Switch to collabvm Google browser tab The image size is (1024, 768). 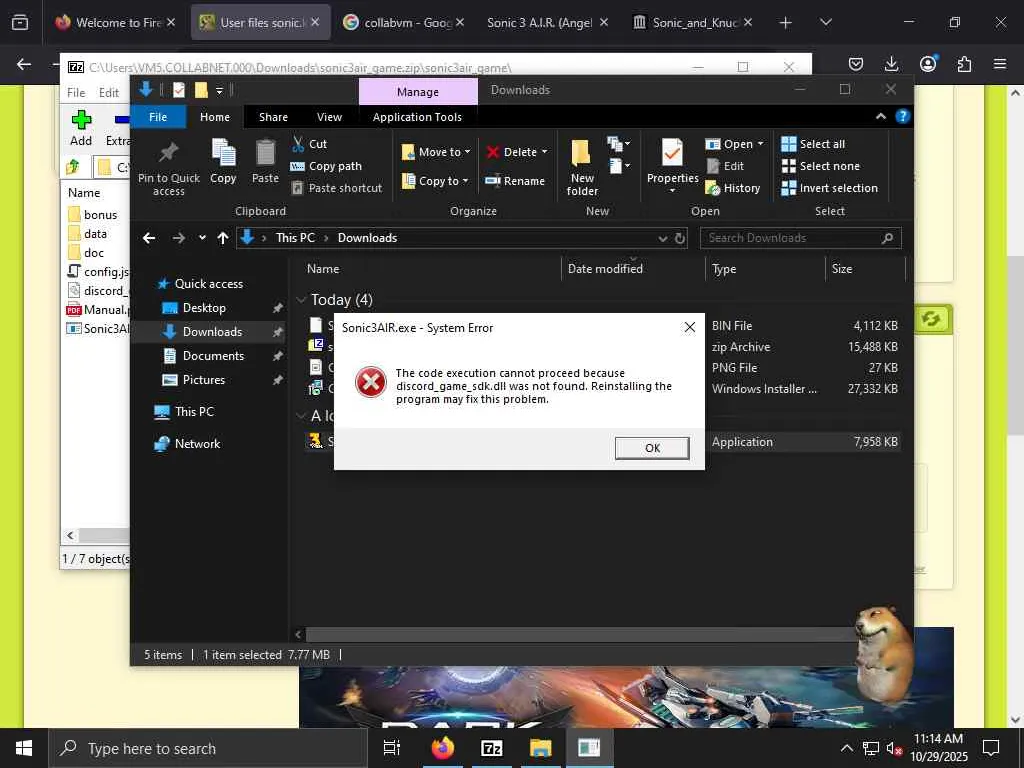pyautogui.click(x=405, y=22)
